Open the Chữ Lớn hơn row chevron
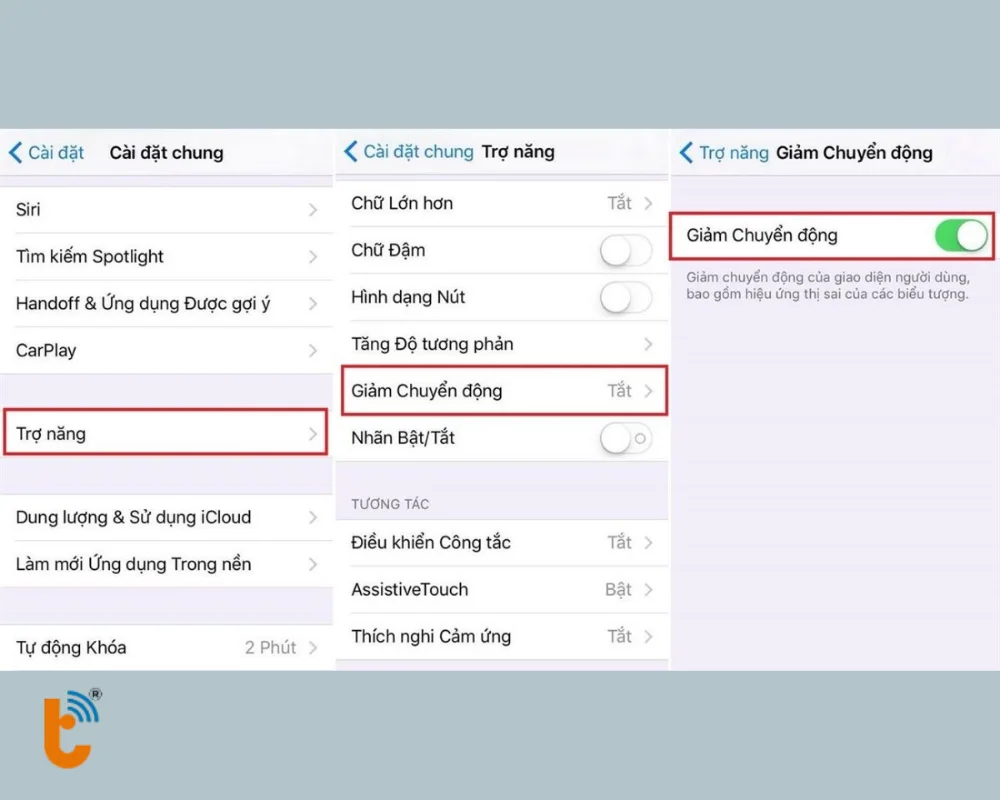Viewport: 1000px width, 800px height. click(648, 204)
